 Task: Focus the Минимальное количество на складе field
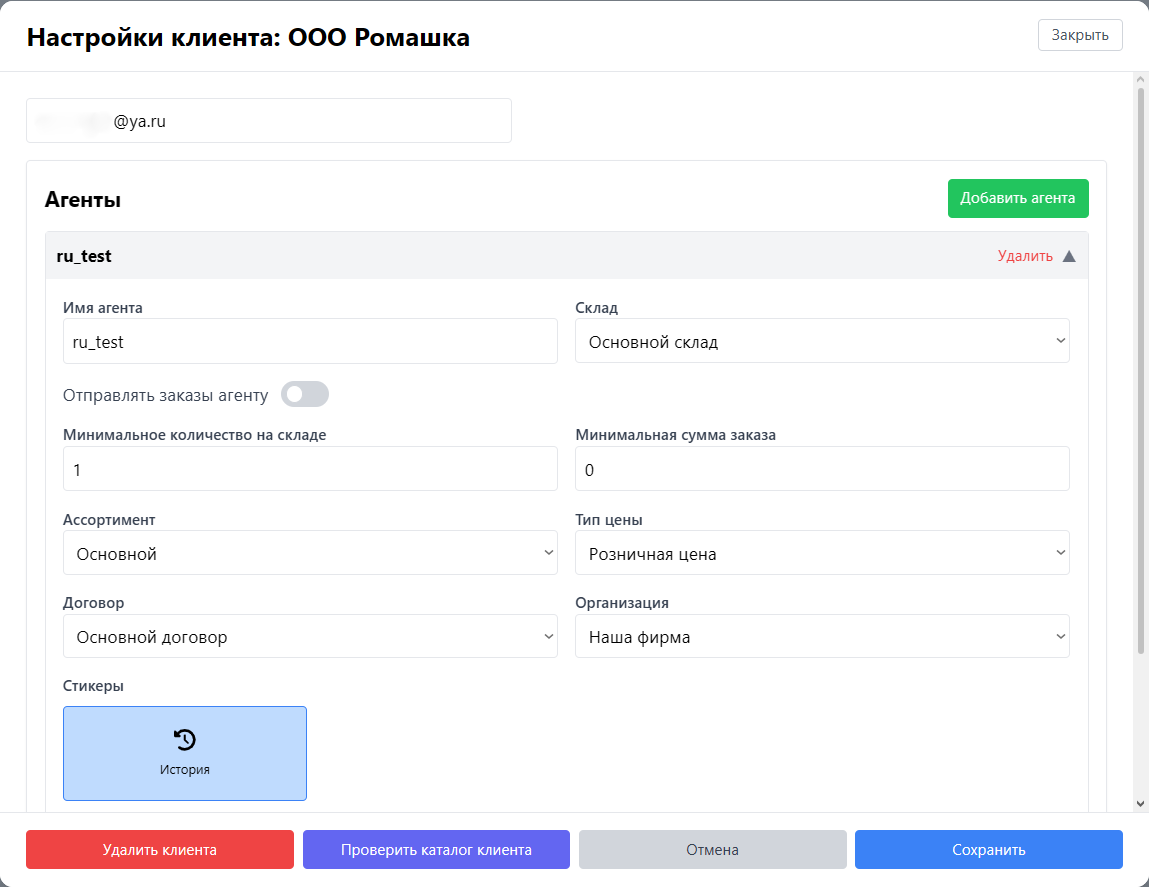pos(310,468)
